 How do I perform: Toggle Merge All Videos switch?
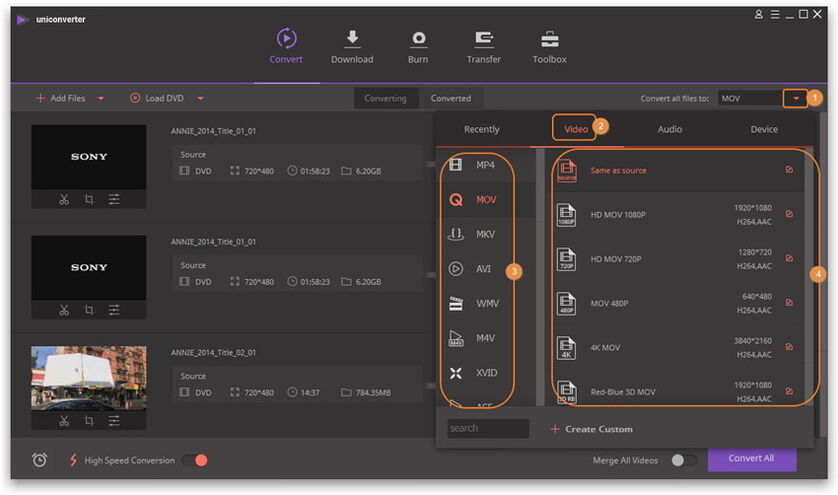coord(683,460)
